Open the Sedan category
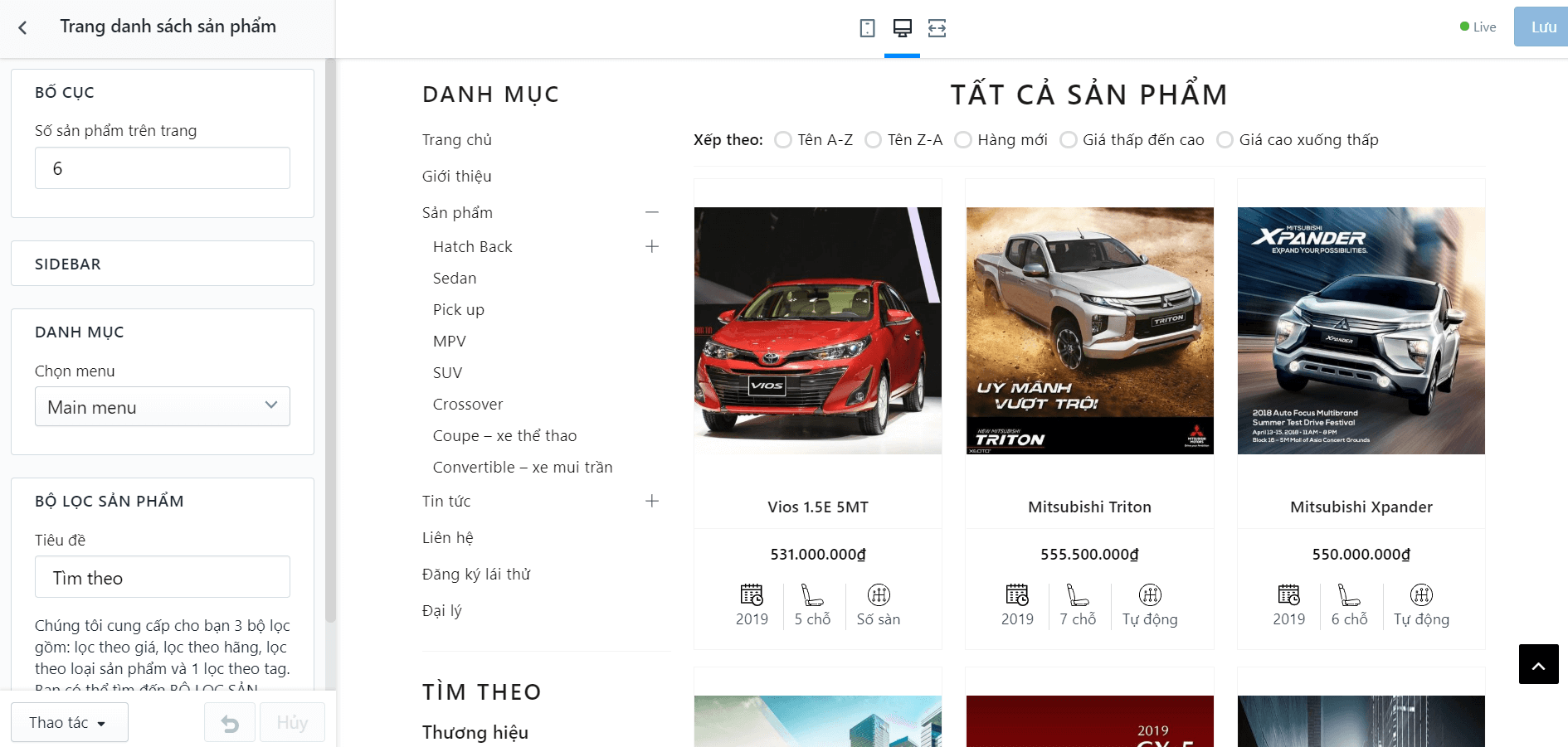Viewport: 1568px width, 747px height. point(455,279)
